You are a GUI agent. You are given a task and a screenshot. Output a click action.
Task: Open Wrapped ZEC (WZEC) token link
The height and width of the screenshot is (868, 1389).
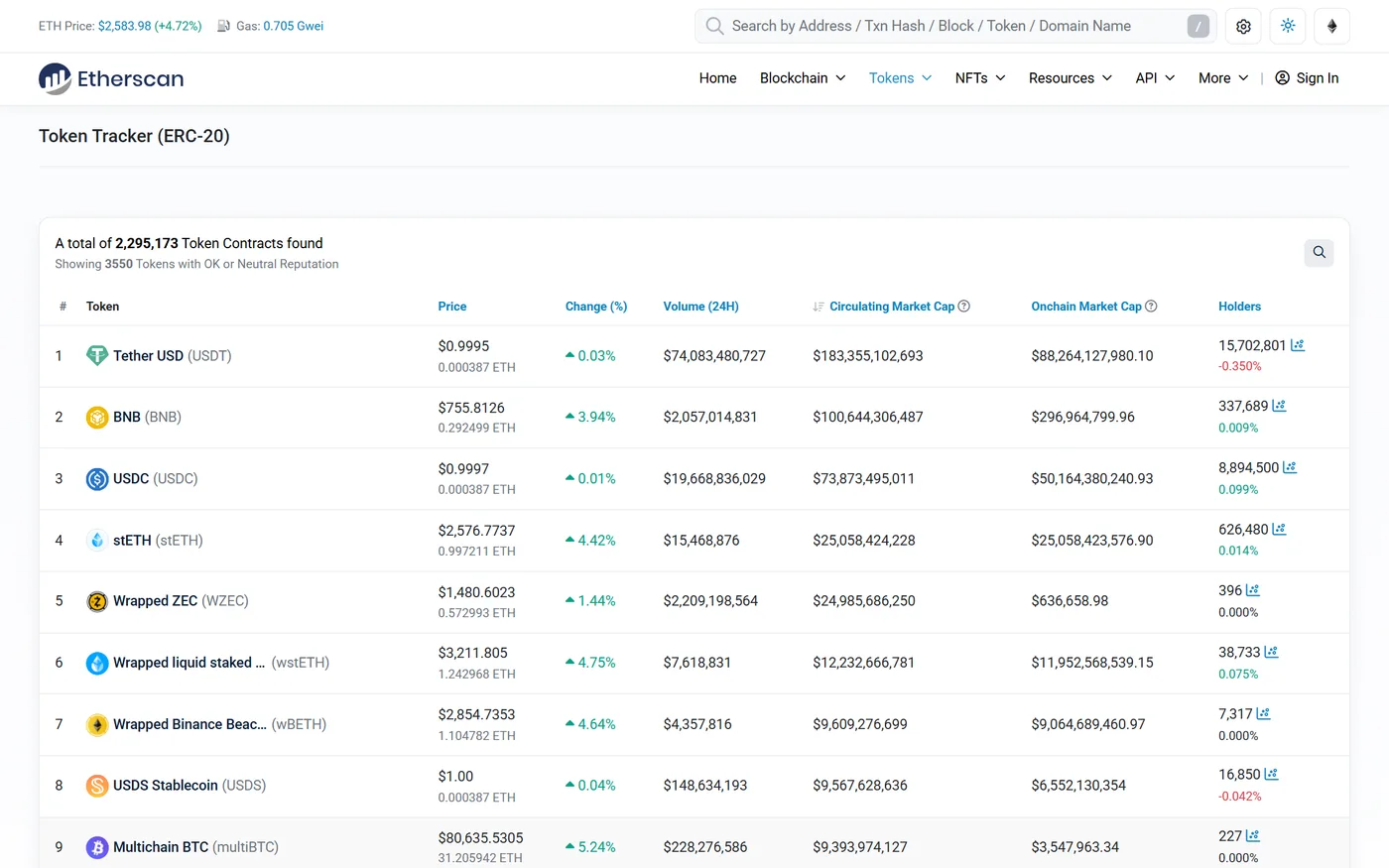(181, 601)
